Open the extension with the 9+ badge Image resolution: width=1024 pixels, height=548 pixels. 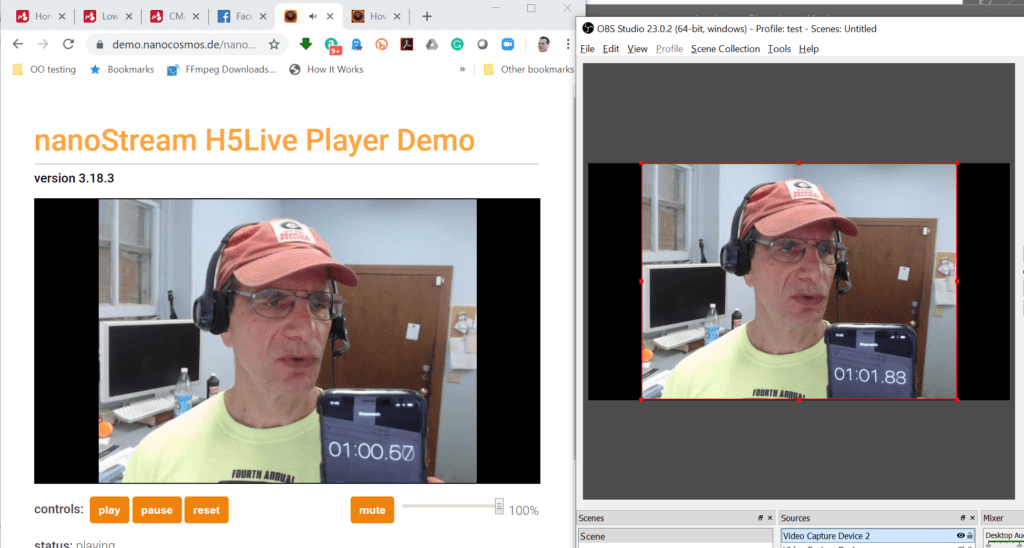(x=332, y=45)
